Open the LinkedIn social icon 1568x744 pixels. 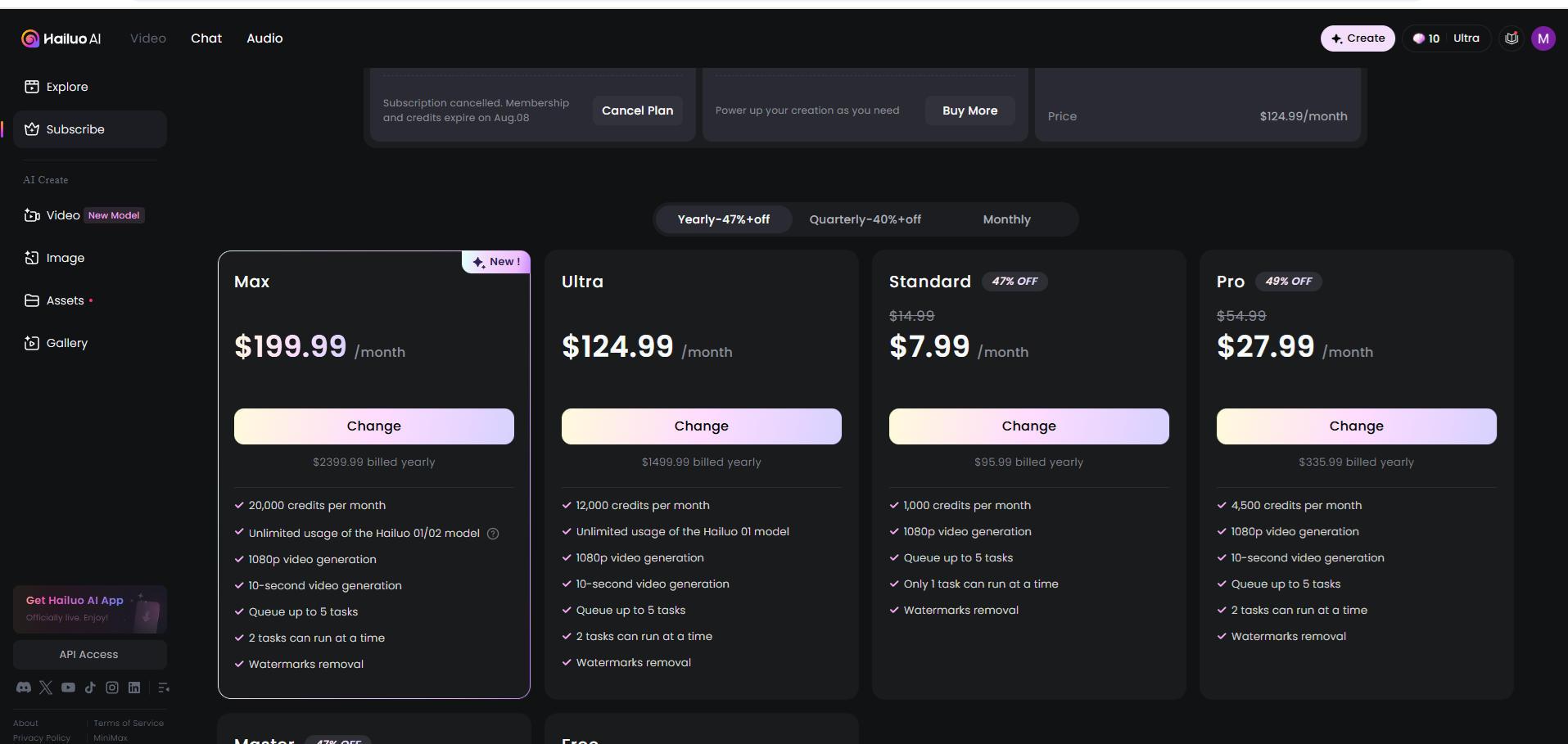pos(134,688)
